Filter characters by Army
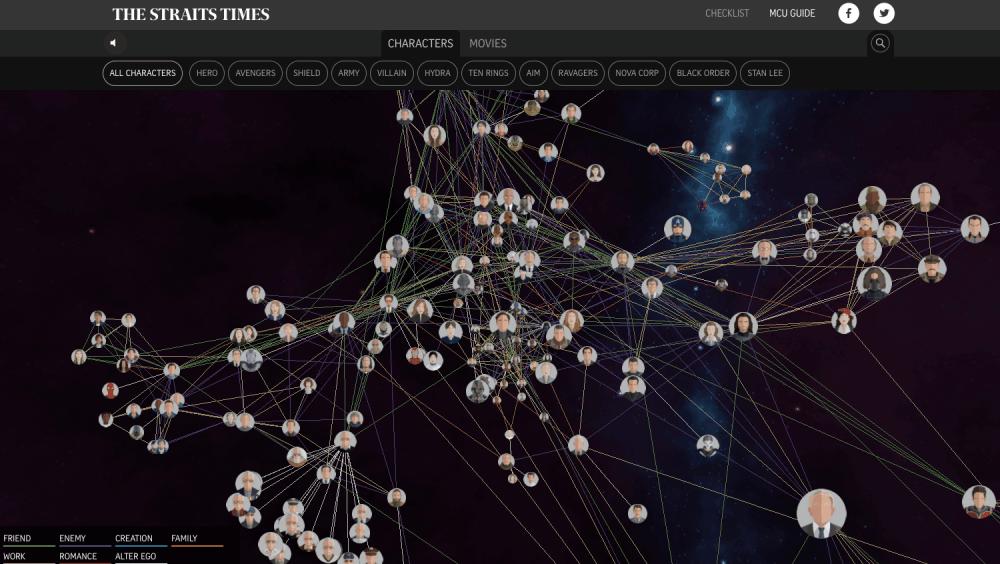1000x564 pixels. click(349, 73)
